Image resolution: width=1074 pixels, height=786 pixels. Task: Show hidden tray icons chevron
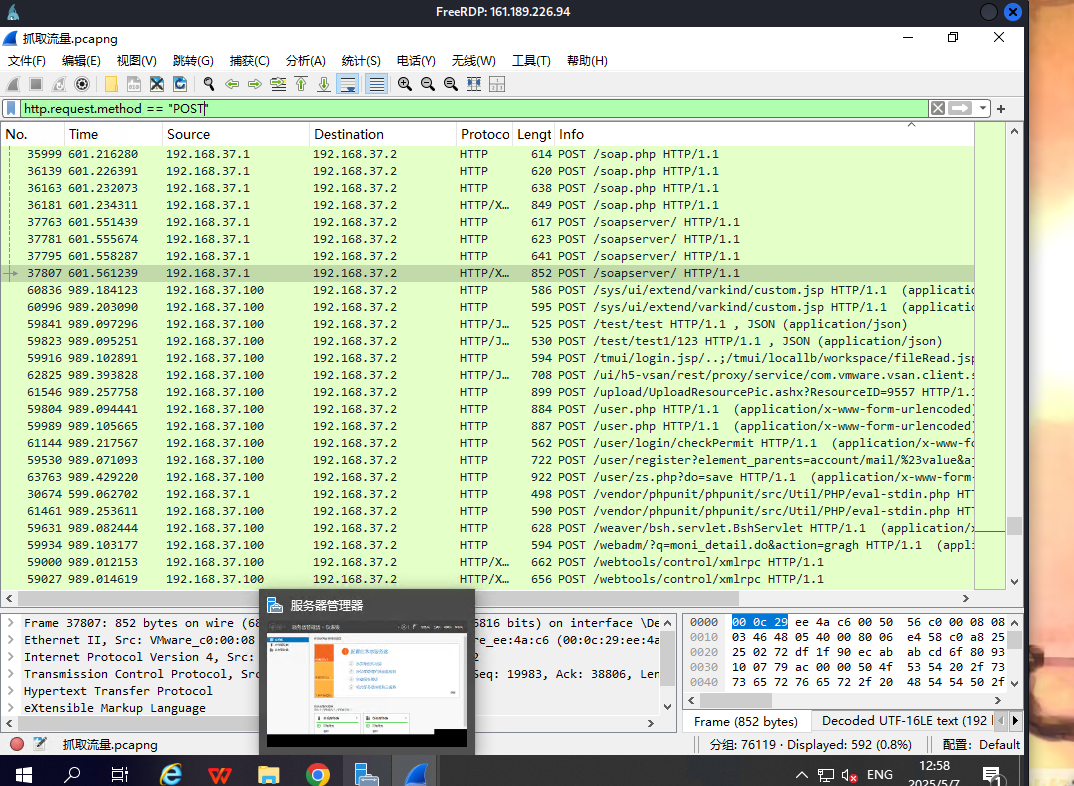click(801, 775)
